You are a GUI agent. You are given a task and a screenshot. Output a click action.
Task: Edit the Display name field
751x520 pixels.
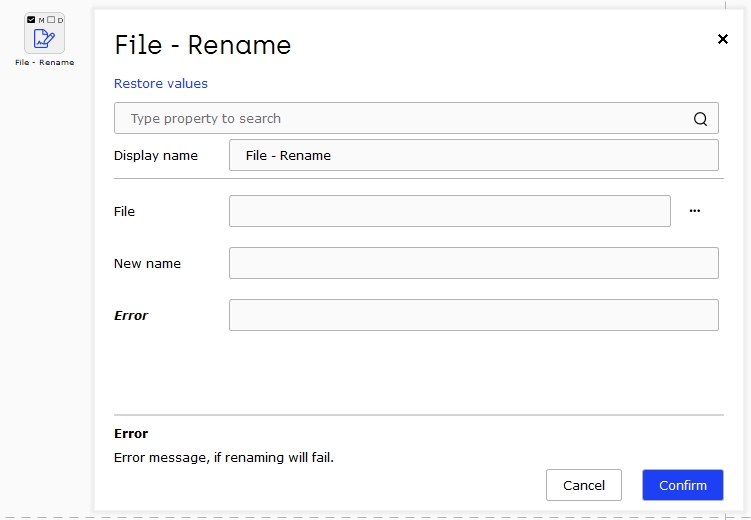coord(474,155)
